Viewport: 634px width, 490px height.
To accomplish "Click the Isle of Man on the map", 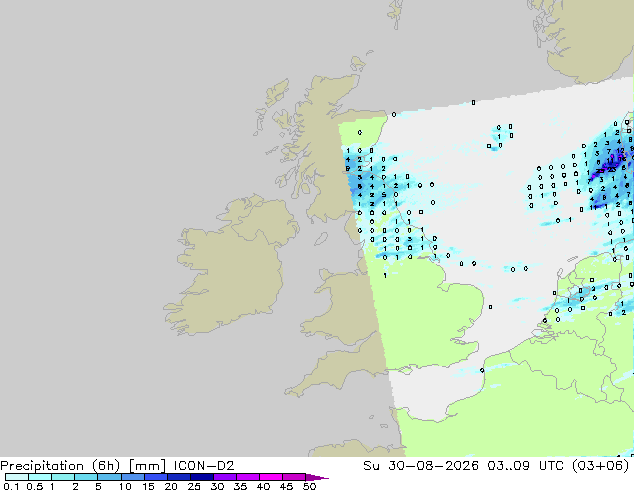I will click(321, 239).
